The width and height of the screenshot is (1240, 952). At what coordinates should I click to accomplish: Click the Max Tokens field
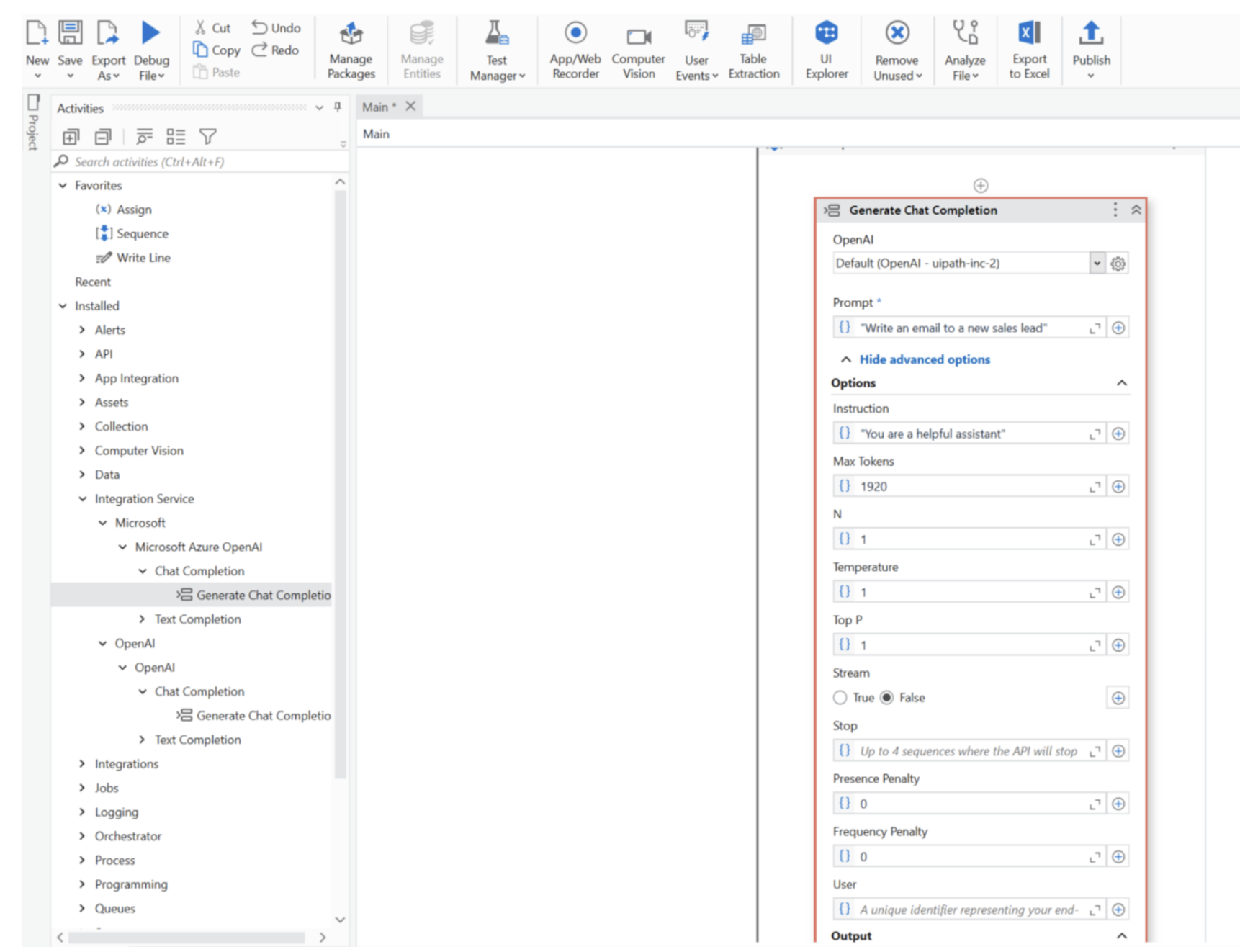coord(969,487)
